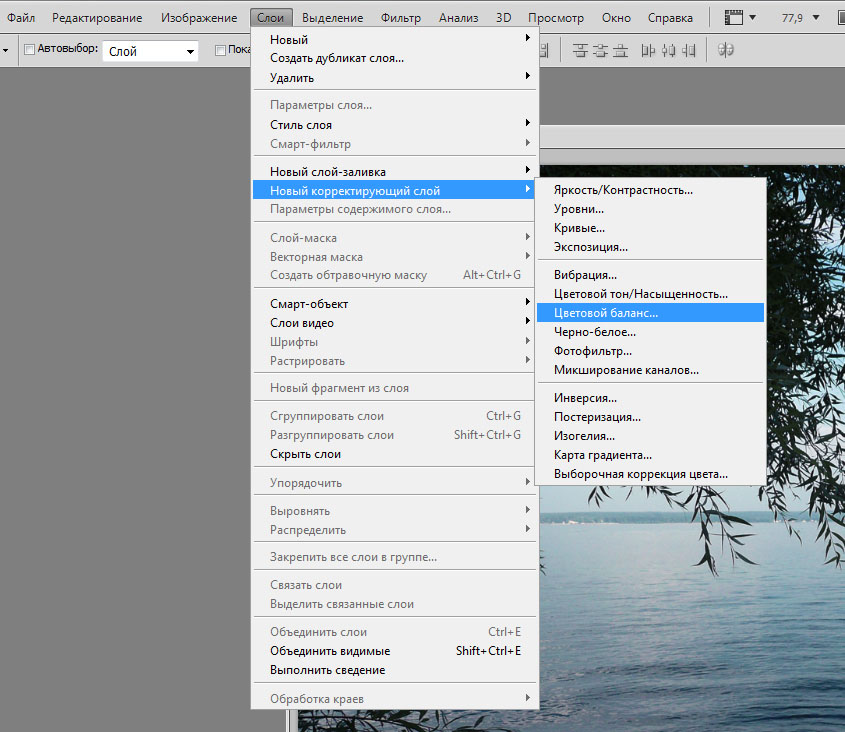This screenshot has width=845, height=732.
Task: Click the Auto-Align Layers icon
Action: (725, 50)
